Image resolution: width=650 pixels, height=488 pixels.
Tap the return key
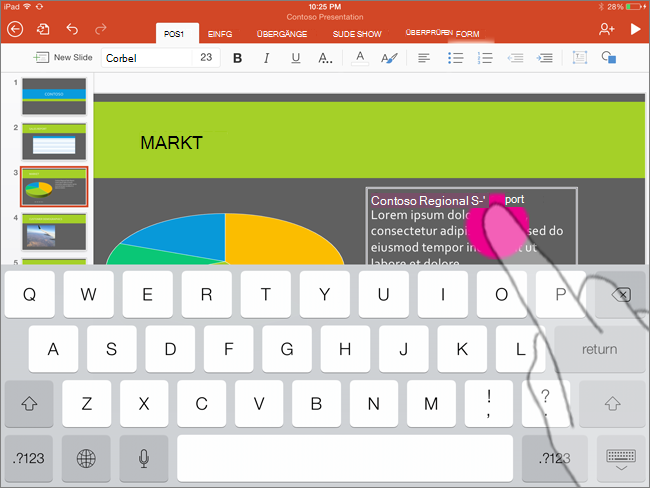[599, 349]
